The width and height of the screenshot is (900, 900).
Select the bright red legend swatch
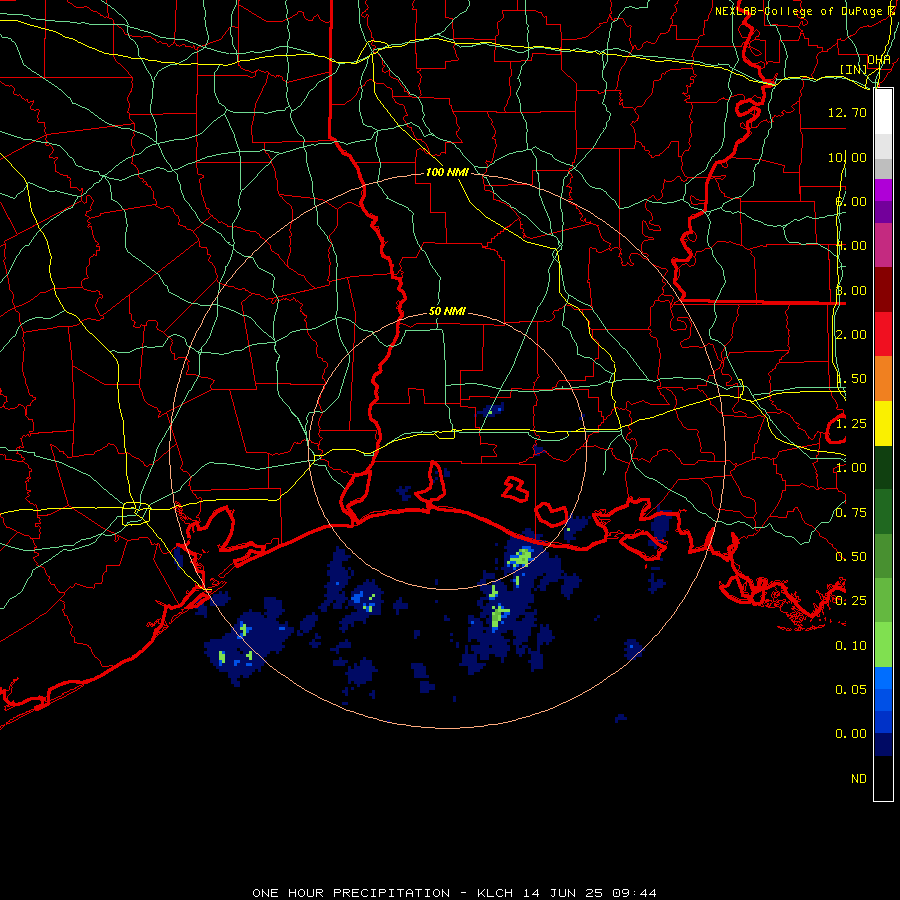(x=883, y=334)
